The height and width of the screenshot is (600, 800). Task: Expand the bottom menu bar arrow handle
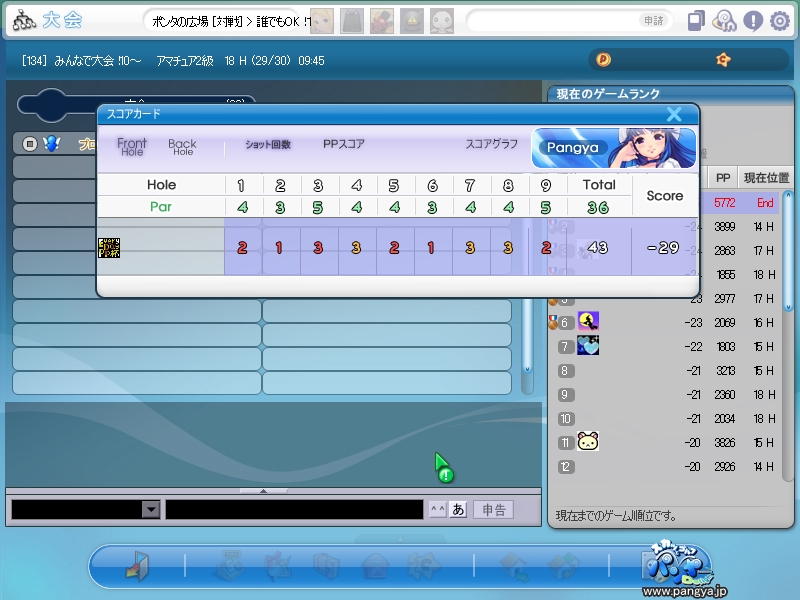tap(400, 539)
